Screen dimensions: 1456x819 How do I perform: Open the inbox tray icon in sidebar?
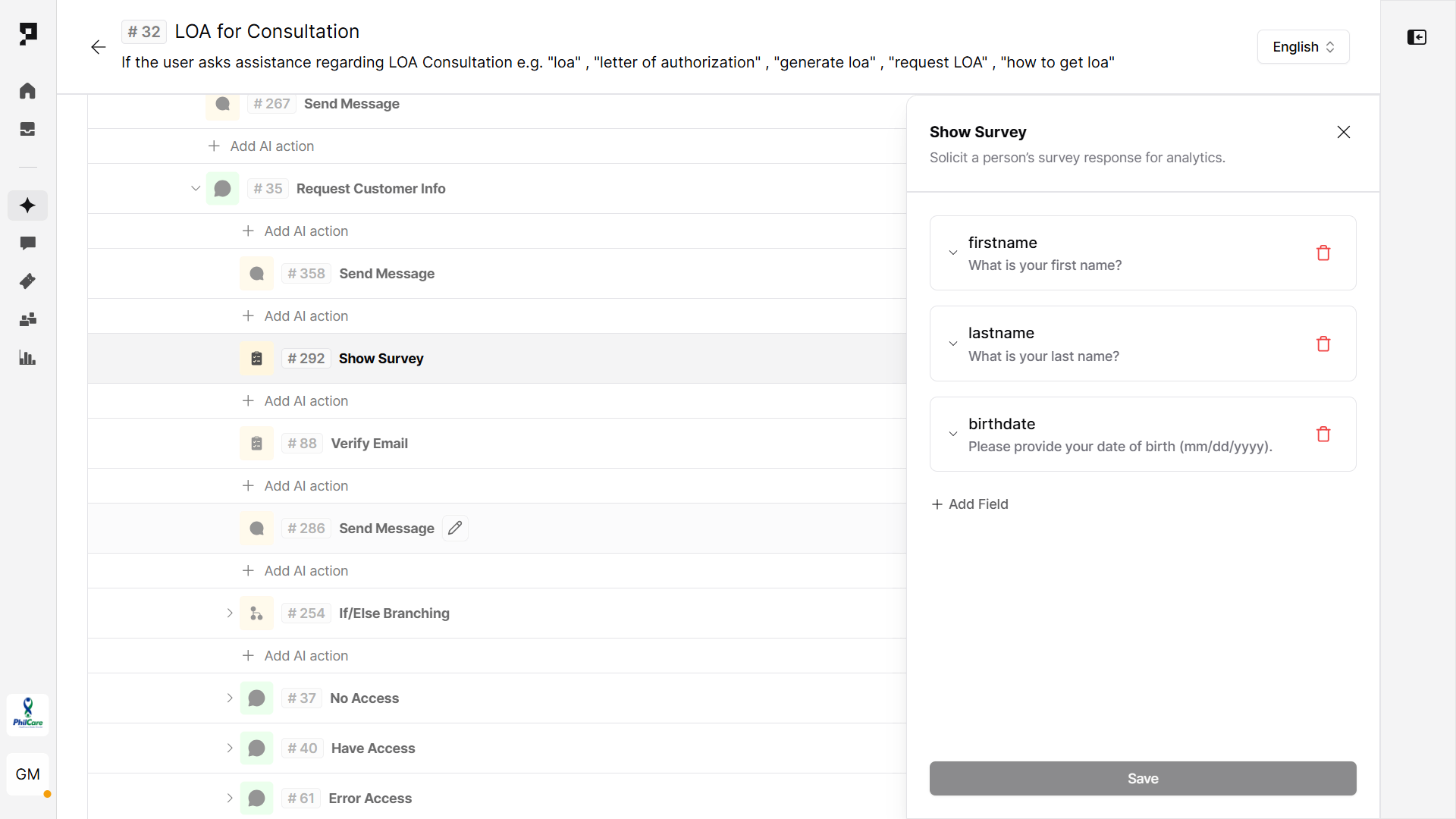tap(27, 130)
